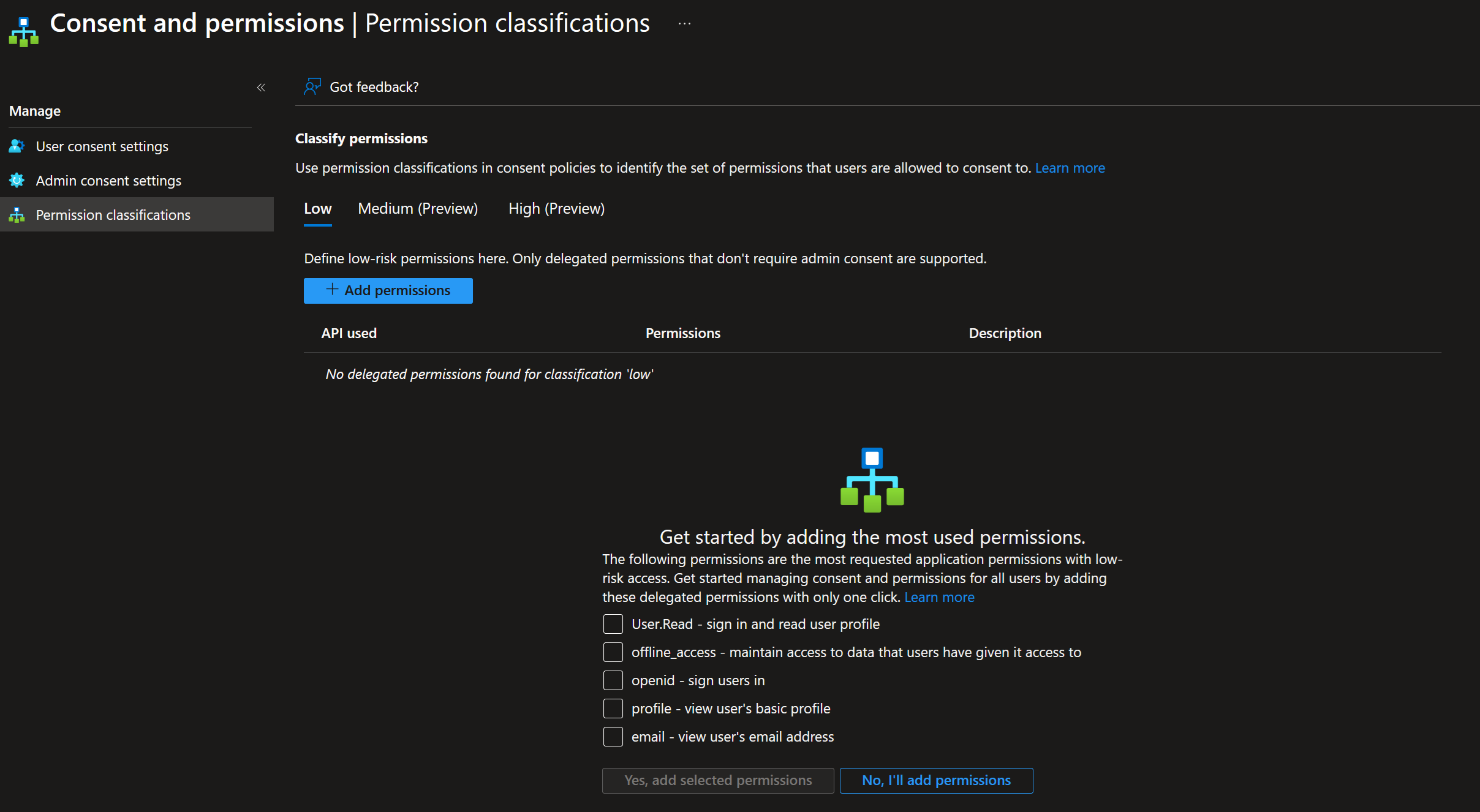Click Yes, add selected permissions button

tap(718, 781)
